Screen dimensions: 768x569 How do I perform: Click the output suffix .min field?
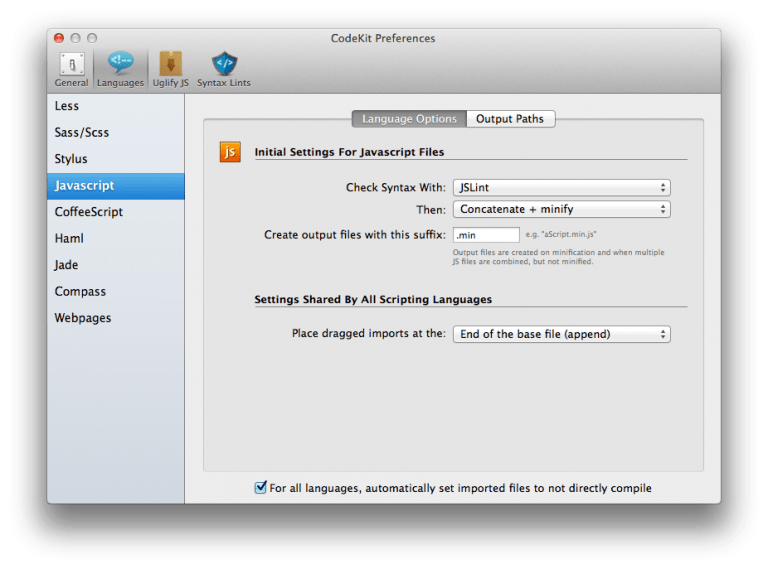pos(486,235)
